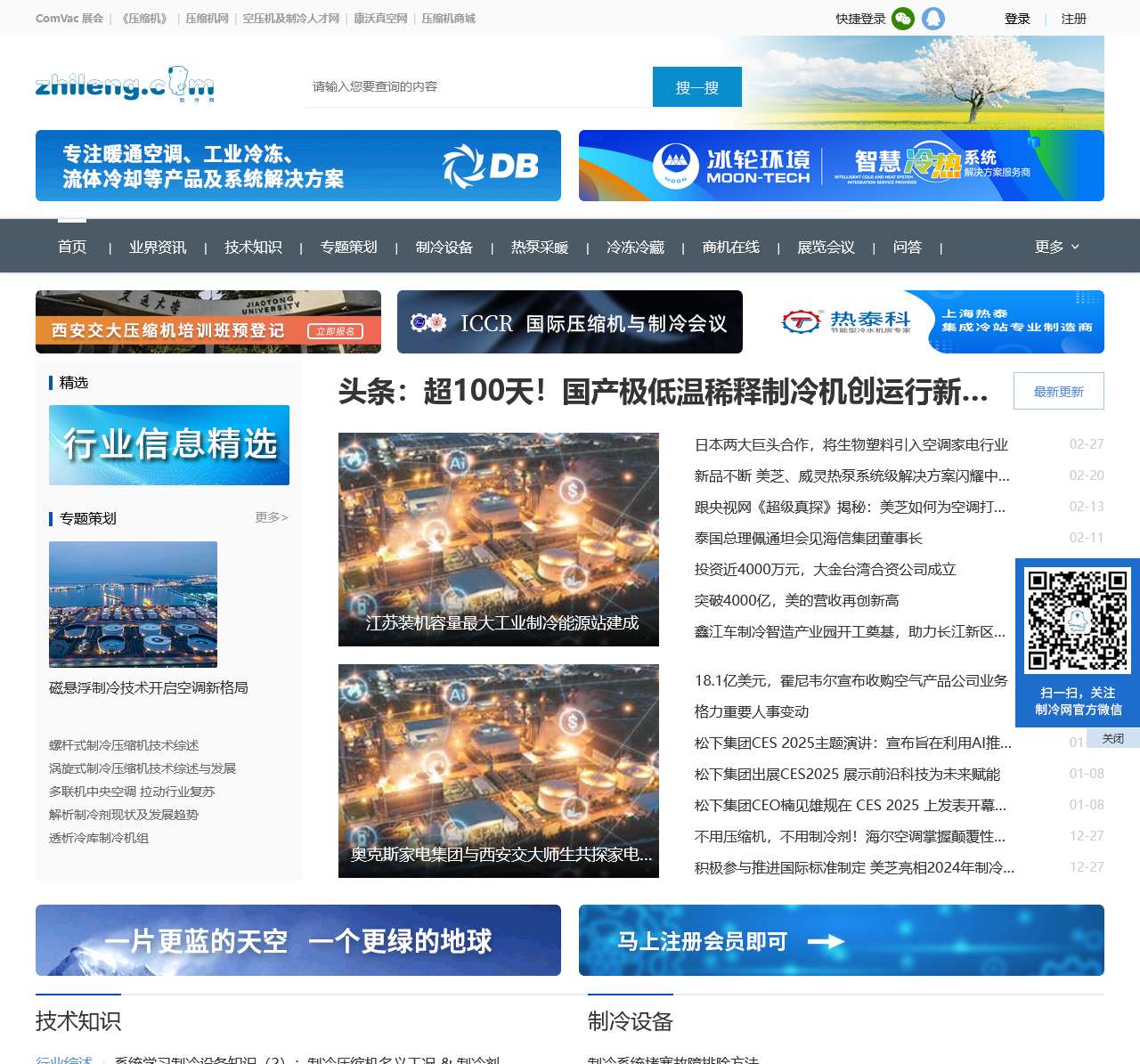Screen dimensions: 1140x1064
Task: Click the QQ quick login icon
Action: (933, 18)
